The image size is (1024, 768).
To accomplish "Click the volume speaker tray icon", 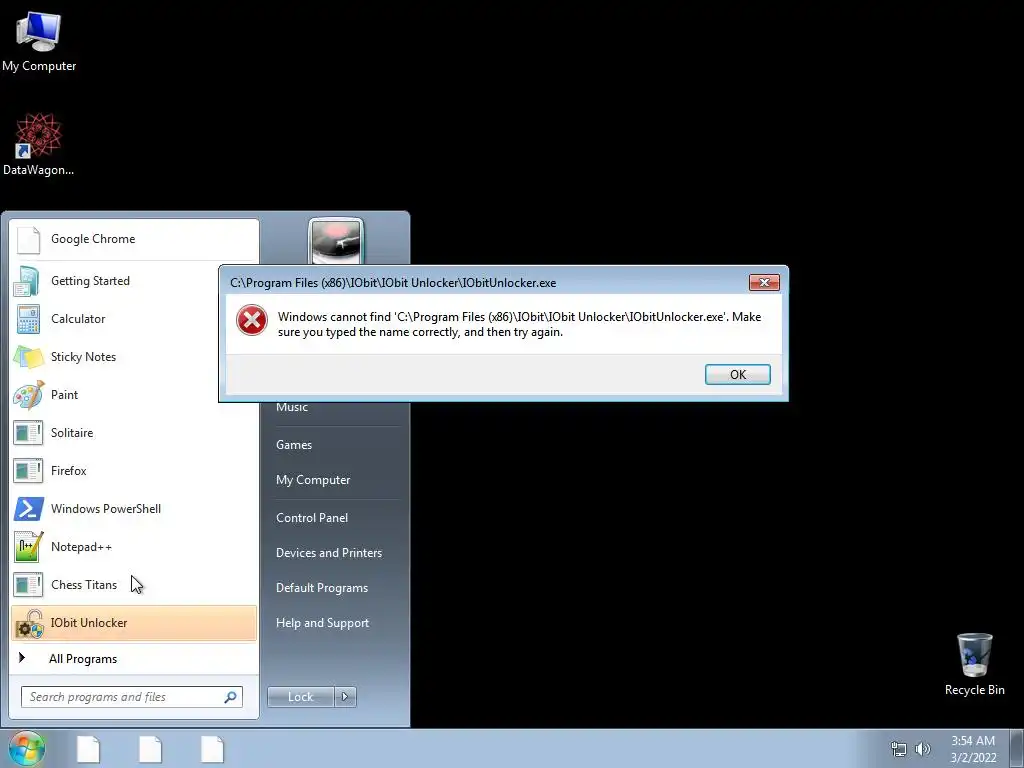I will point(922,749).
